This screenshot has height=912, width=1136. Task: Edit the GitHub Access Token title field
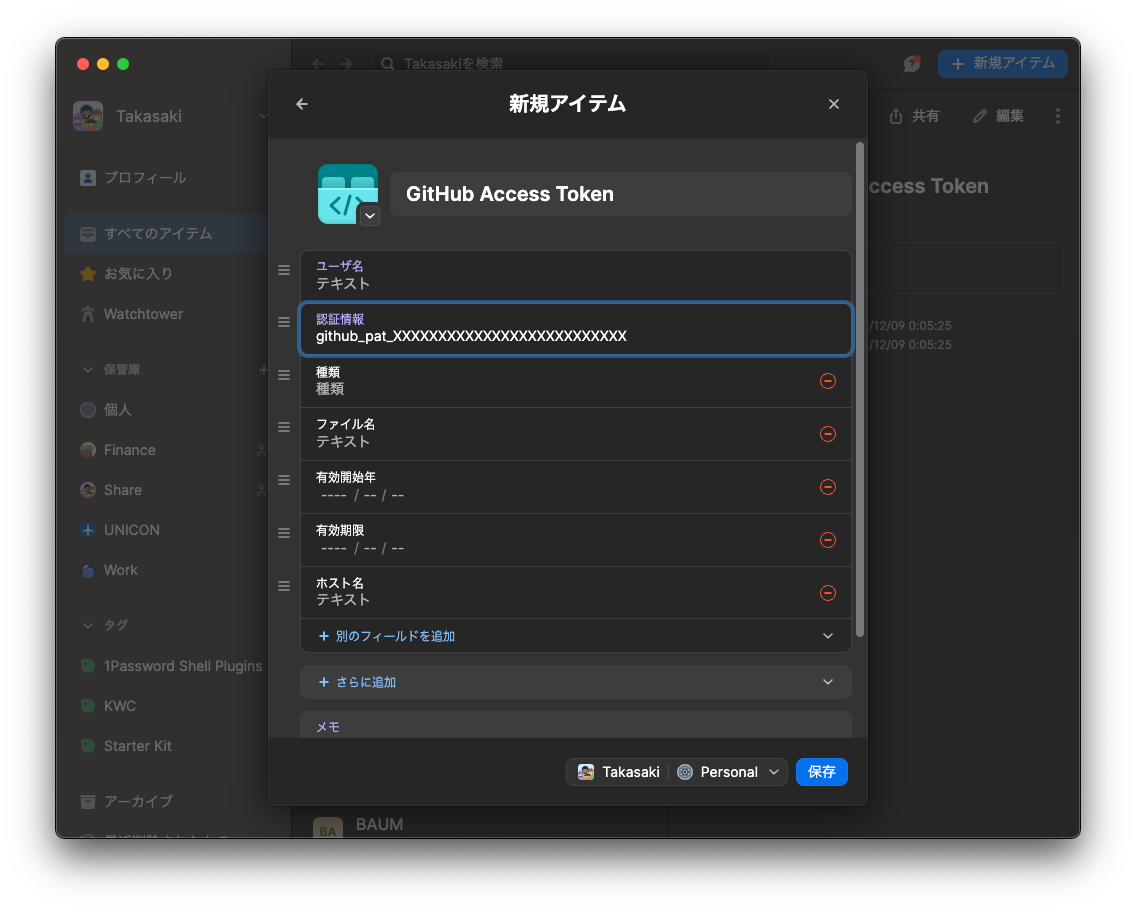[x=620, y=194]
